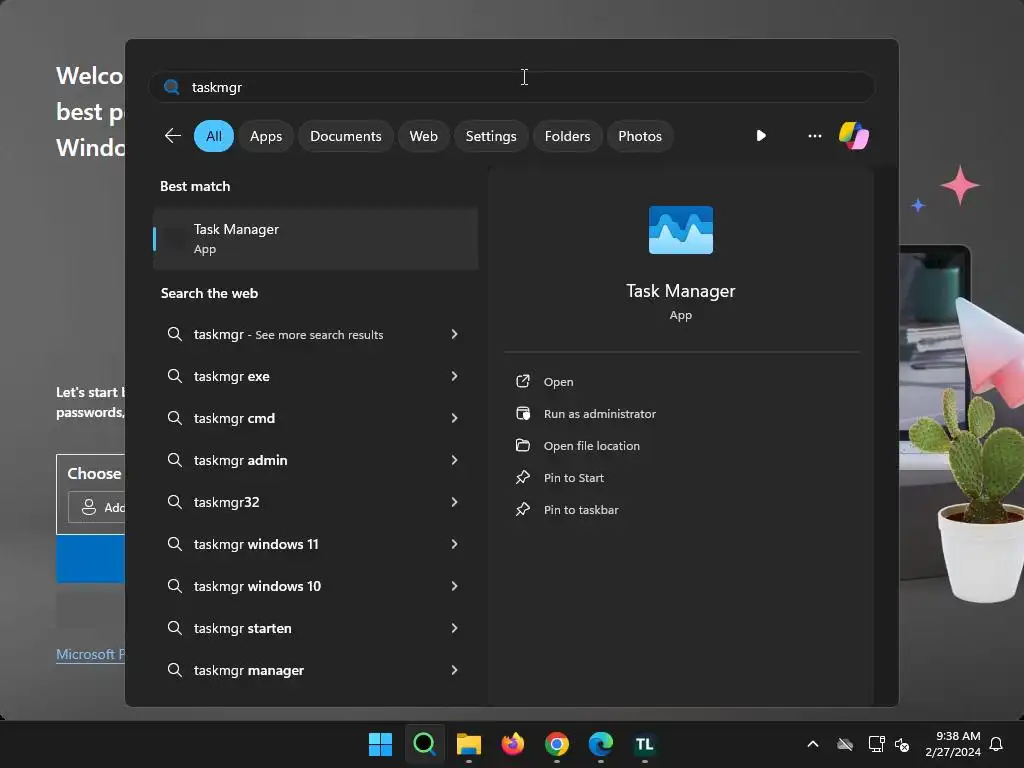Viewport: 1024px width, 768px height.
Task: Expand chevron next to 'taskmgr windows 11'
Action: pos(455,544)
